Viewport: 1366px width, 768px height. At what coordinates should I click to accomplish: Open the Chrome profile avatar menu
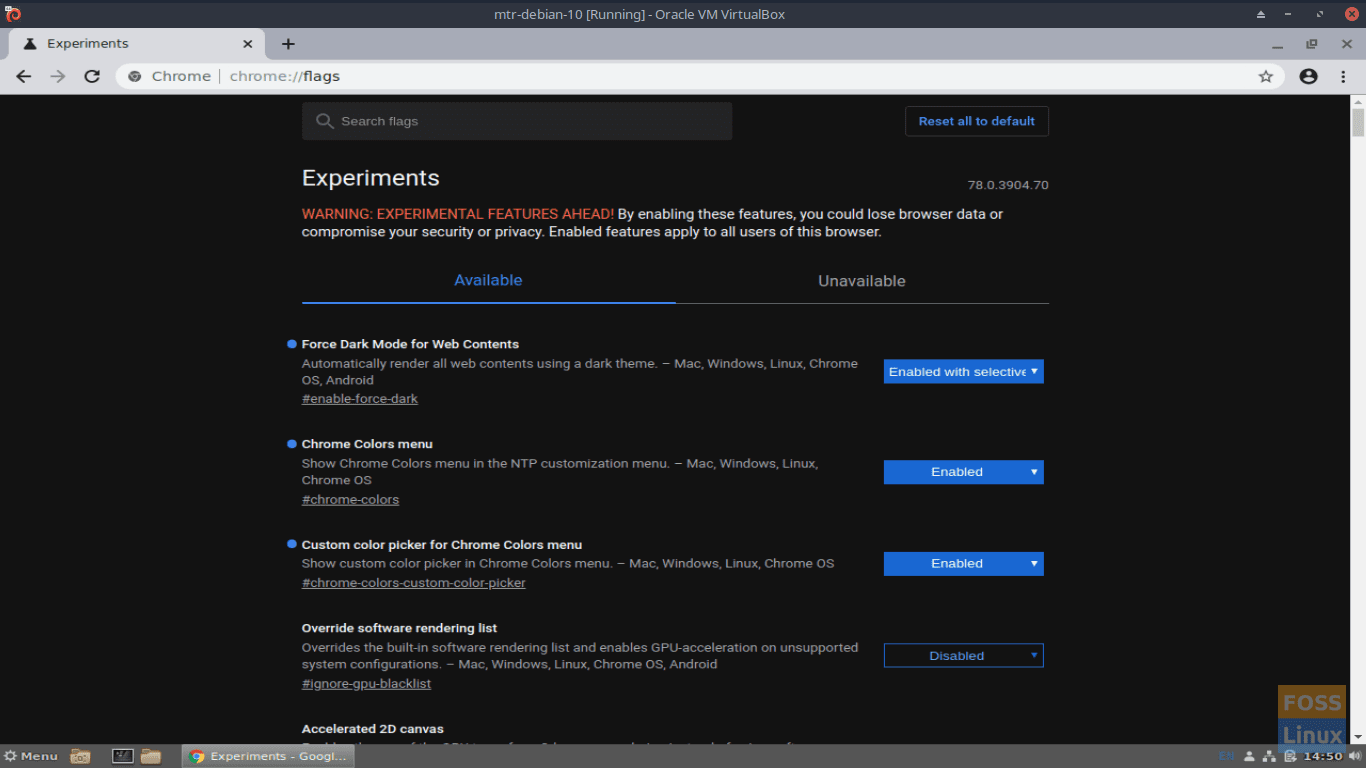coord(1308,76)
